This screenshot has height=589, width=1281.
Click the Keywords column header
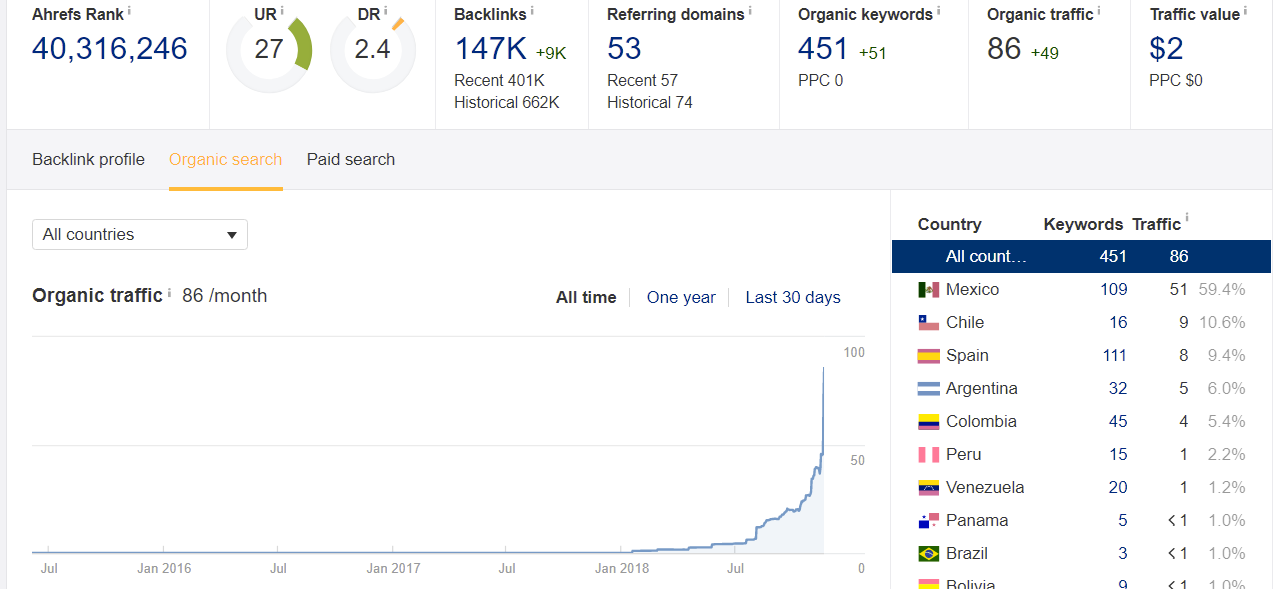tap(1083, 224)
